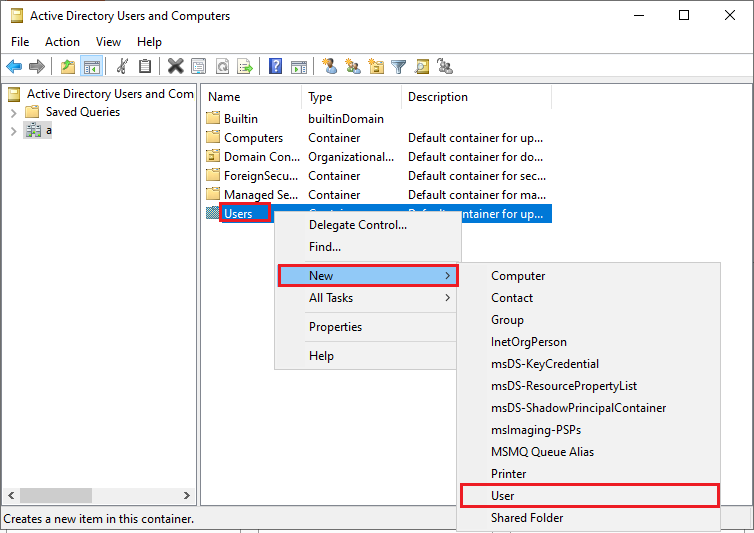
Task: Click the tree pane horizontal scrollbar thumb
Action: (x=56, y=495)
